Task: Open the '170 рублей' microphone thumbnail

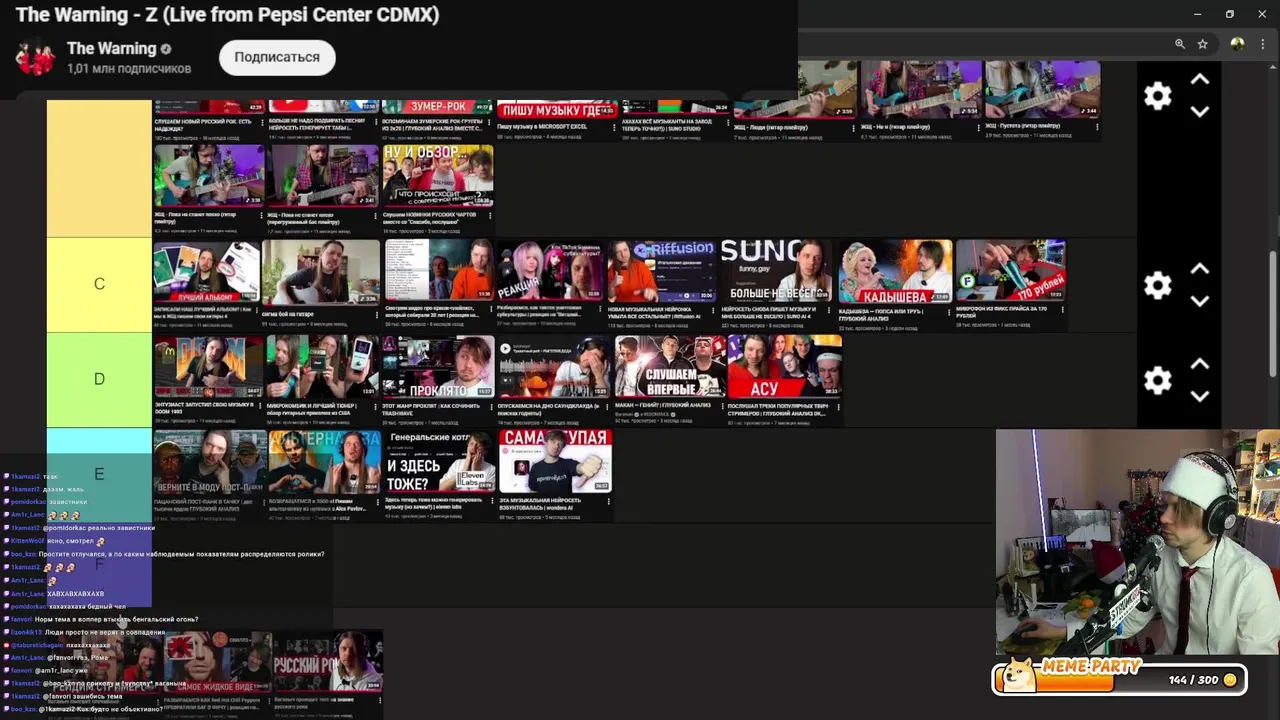Action: (1010, 271)
